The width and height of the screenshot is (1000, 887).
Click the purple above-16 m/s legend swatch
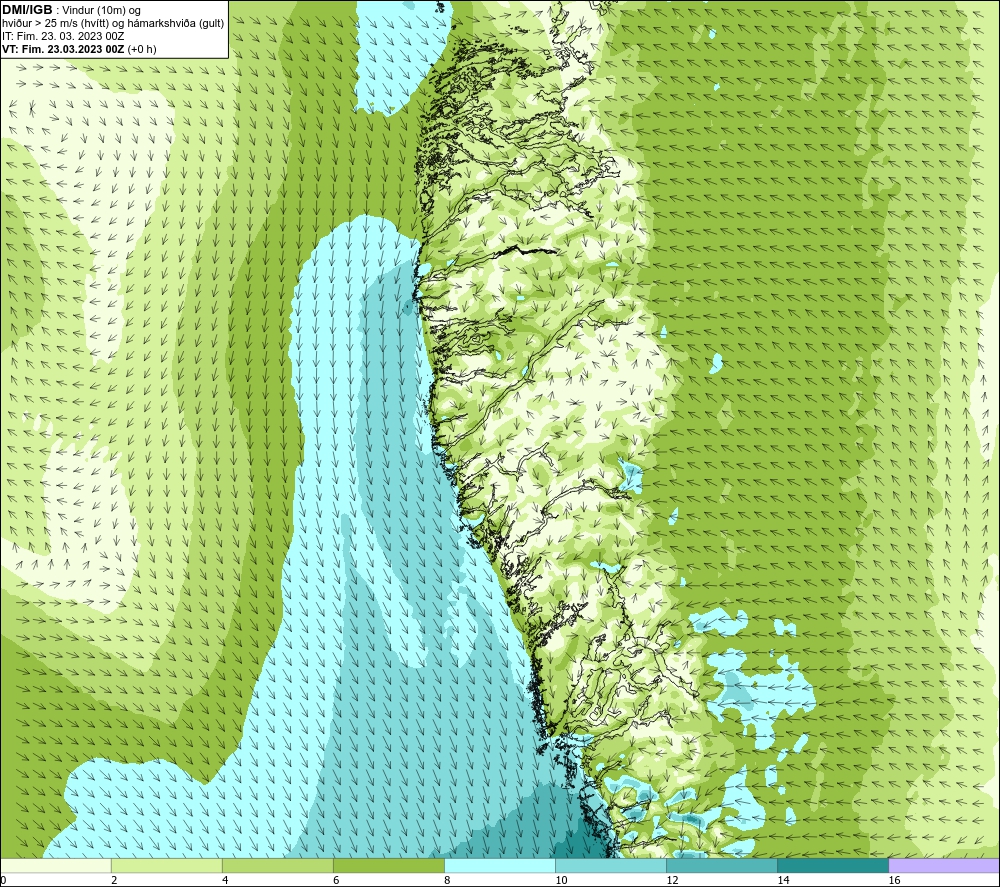(x=944, y=865)
